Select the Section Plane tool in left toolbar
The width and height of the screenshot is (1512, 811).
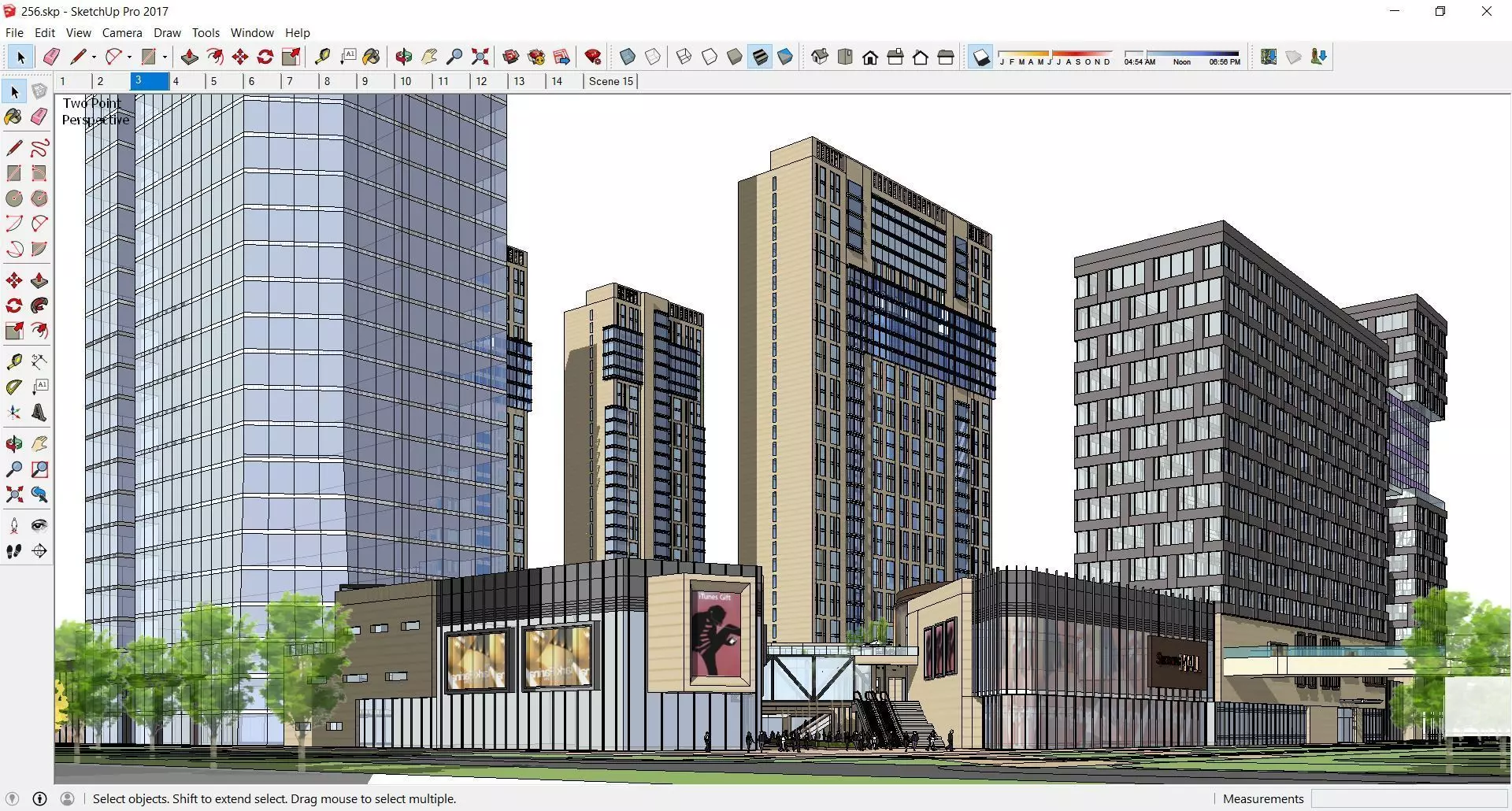pos(39,551)
